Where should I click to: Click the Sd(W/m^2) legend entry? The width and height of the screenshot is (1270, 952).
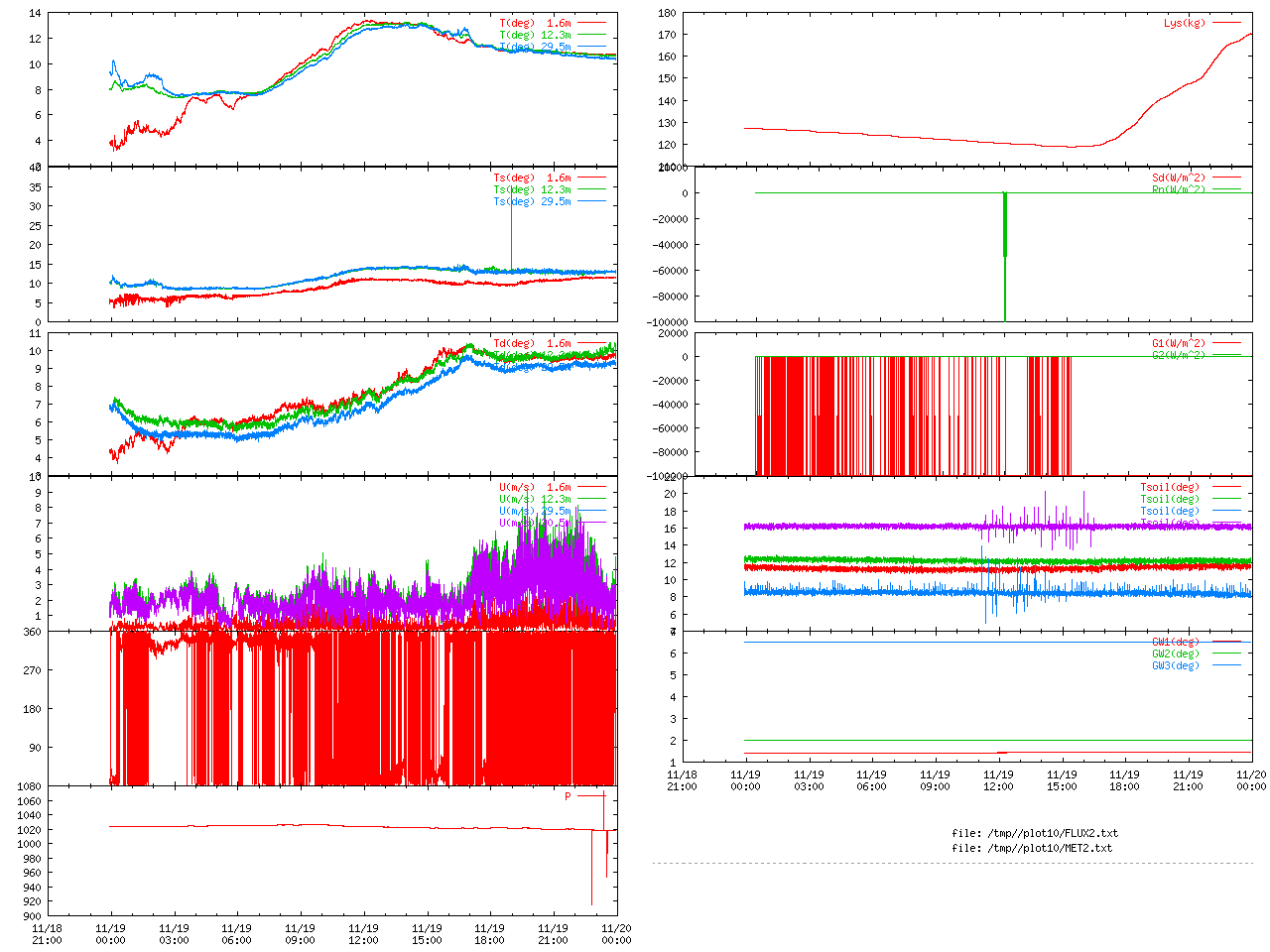tap(1196, 178)
